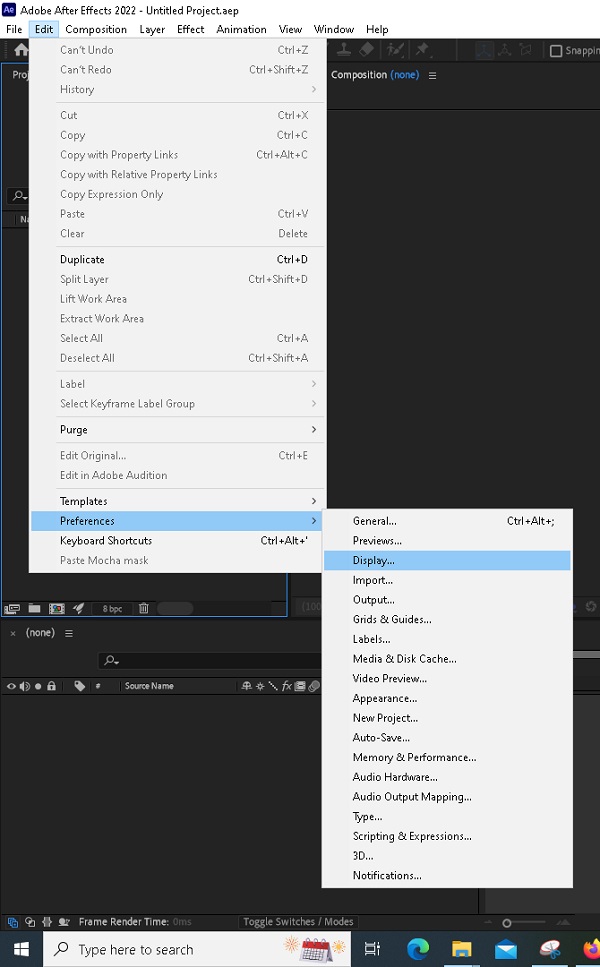Expand Transfer Controls pane icon
Screen dimensions: 600x967
pyautogui.click(x=30, y=923)
